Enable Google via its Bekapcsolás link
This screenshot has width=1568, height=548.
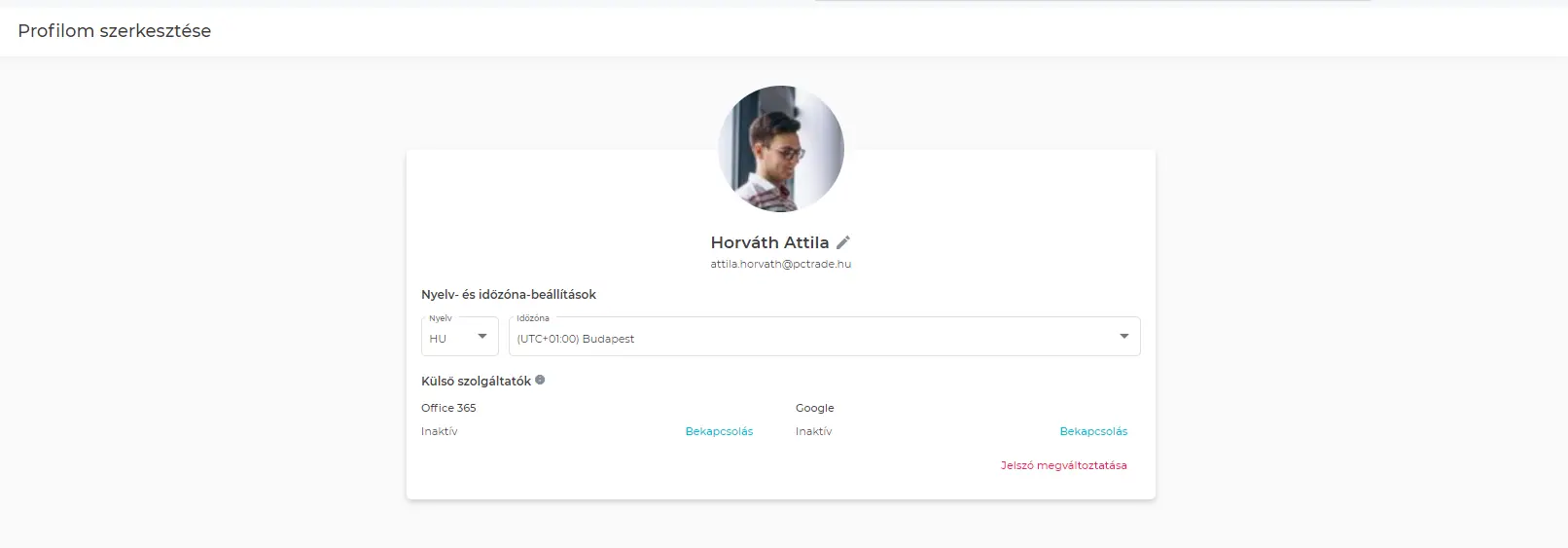[x=1093, y=431]
